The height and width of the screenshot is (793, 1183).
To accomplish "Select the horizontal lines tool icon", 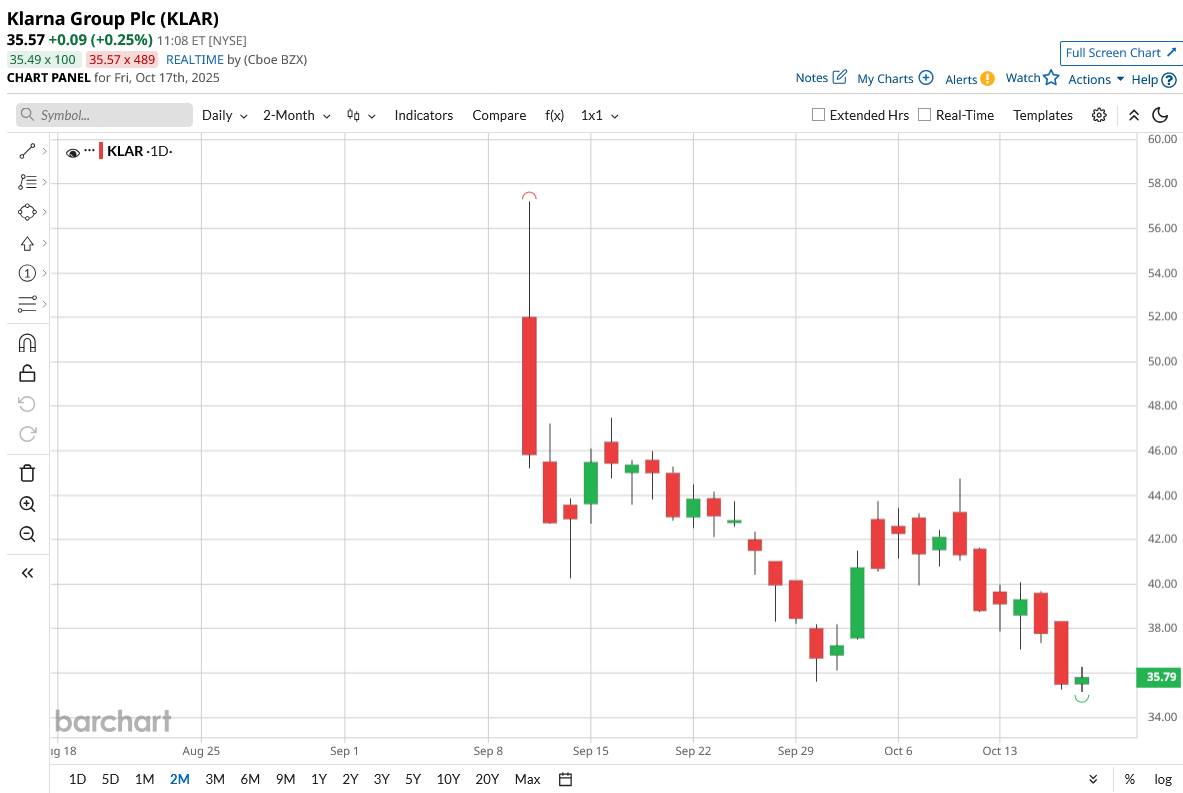I will 27,304.
